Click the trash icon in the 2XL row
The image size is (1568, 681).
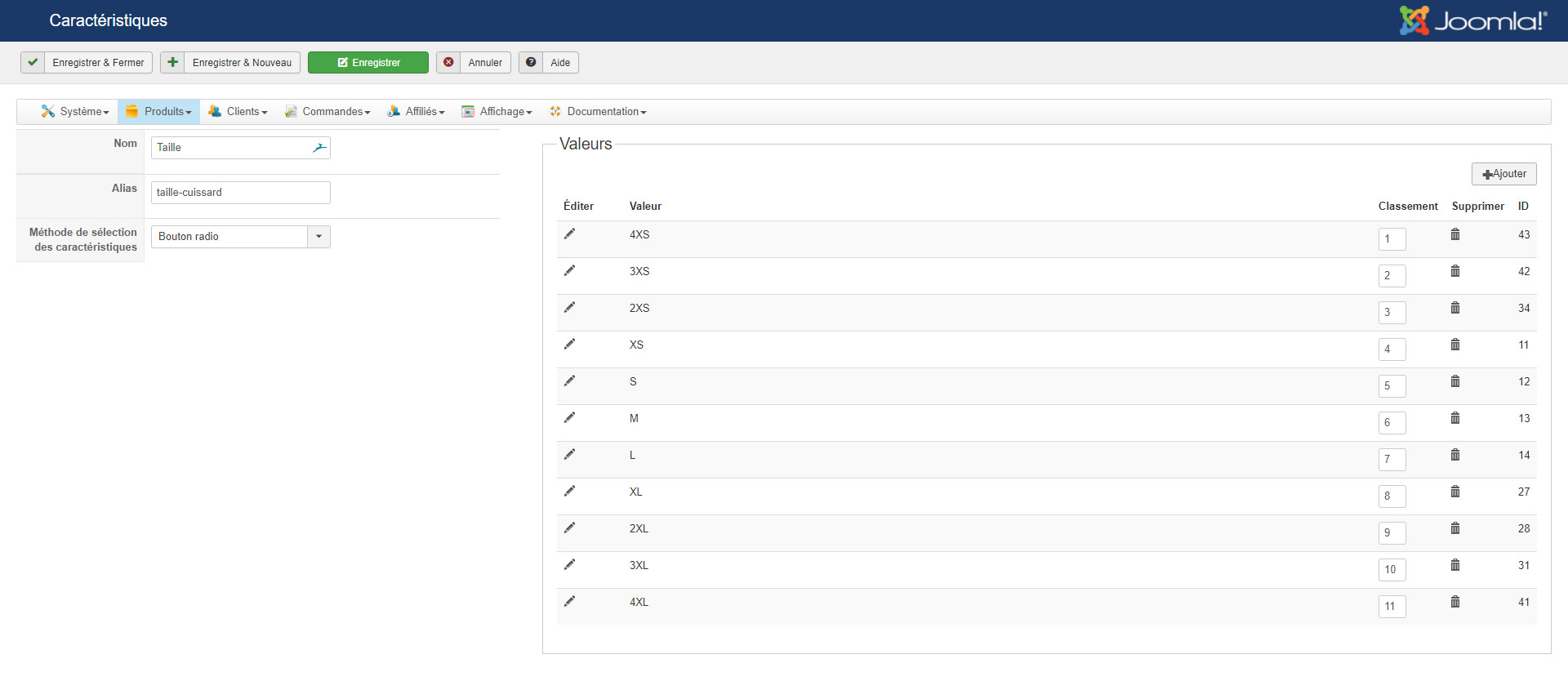click(1455, 528)
